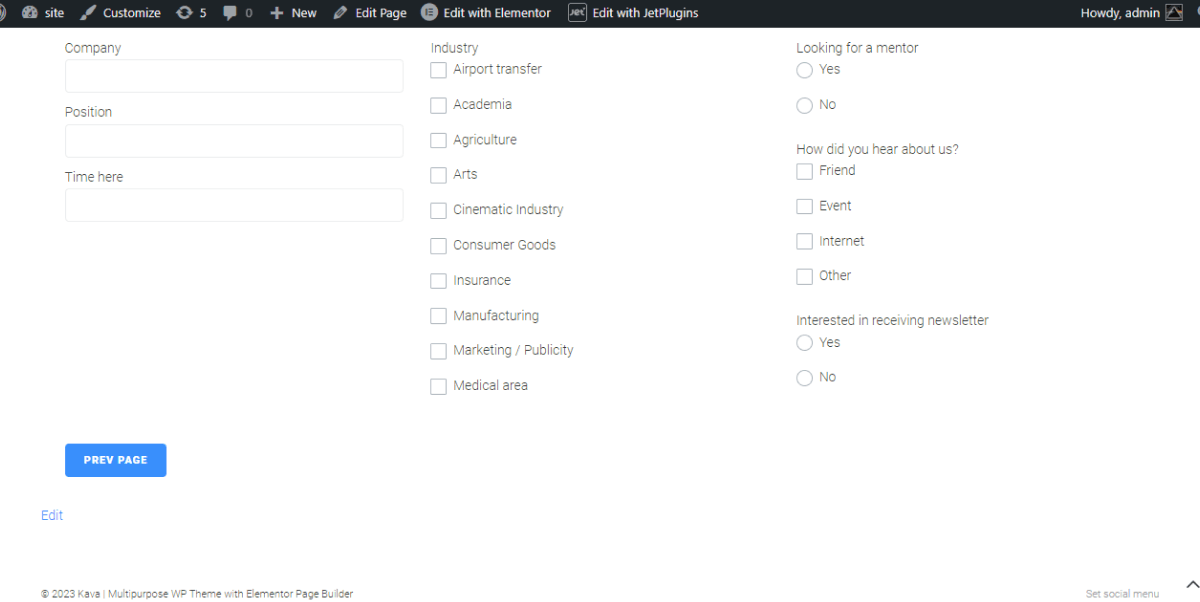The height and width of the screenshot is (602, 1200).
Task: Click inside the Company text field
Action: 234,76
